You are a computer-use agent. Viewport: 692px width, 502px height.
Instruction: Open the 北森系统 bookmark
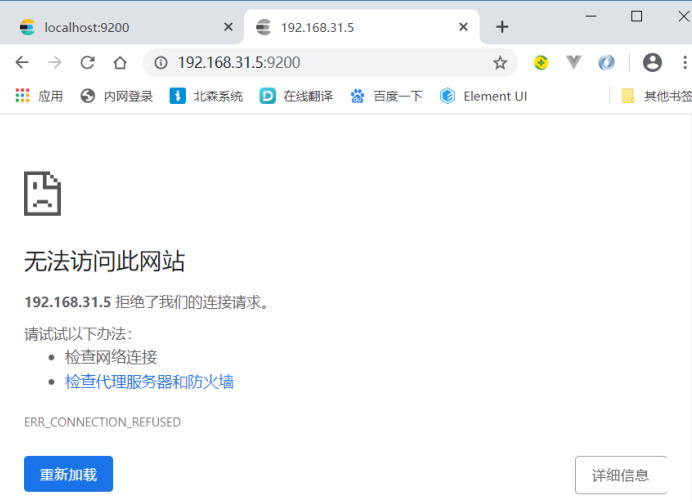[206, 96]
